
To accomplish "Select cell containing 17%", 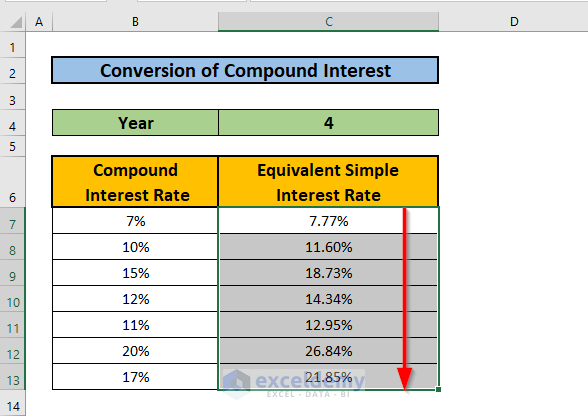I will (x=135, y=377).
